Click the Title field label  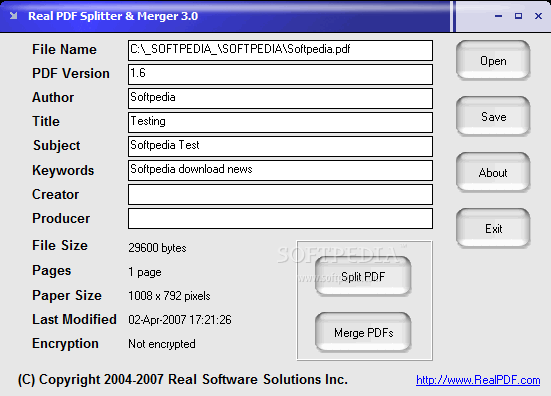46,121
